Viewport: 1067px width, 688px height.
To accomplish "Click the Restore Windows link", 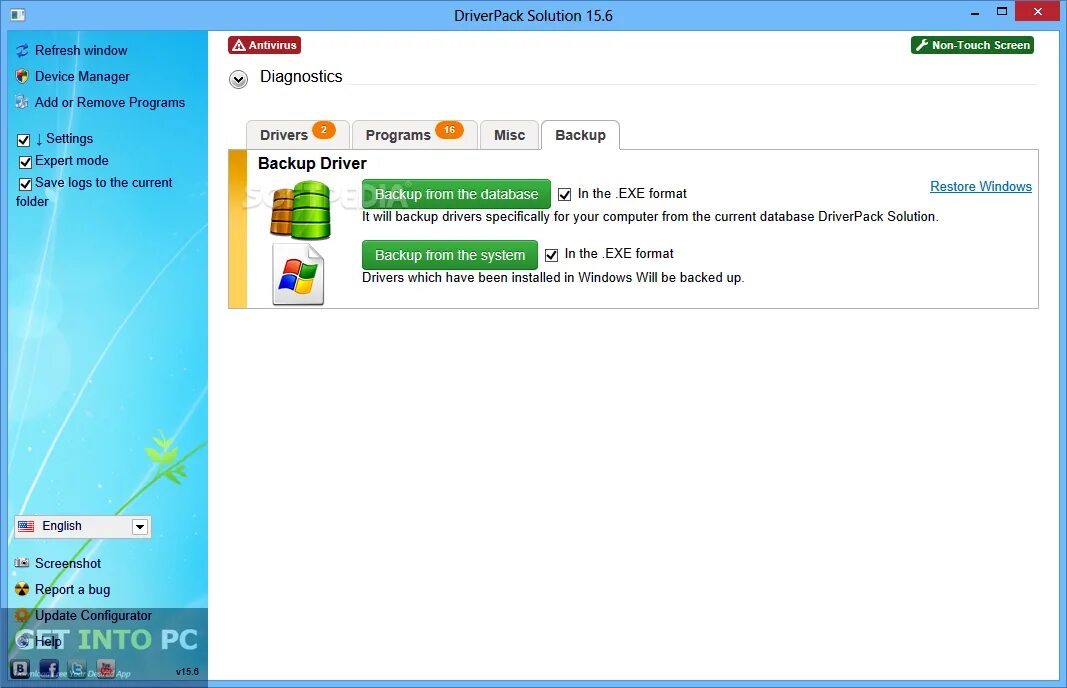I will tap(980, 186).
